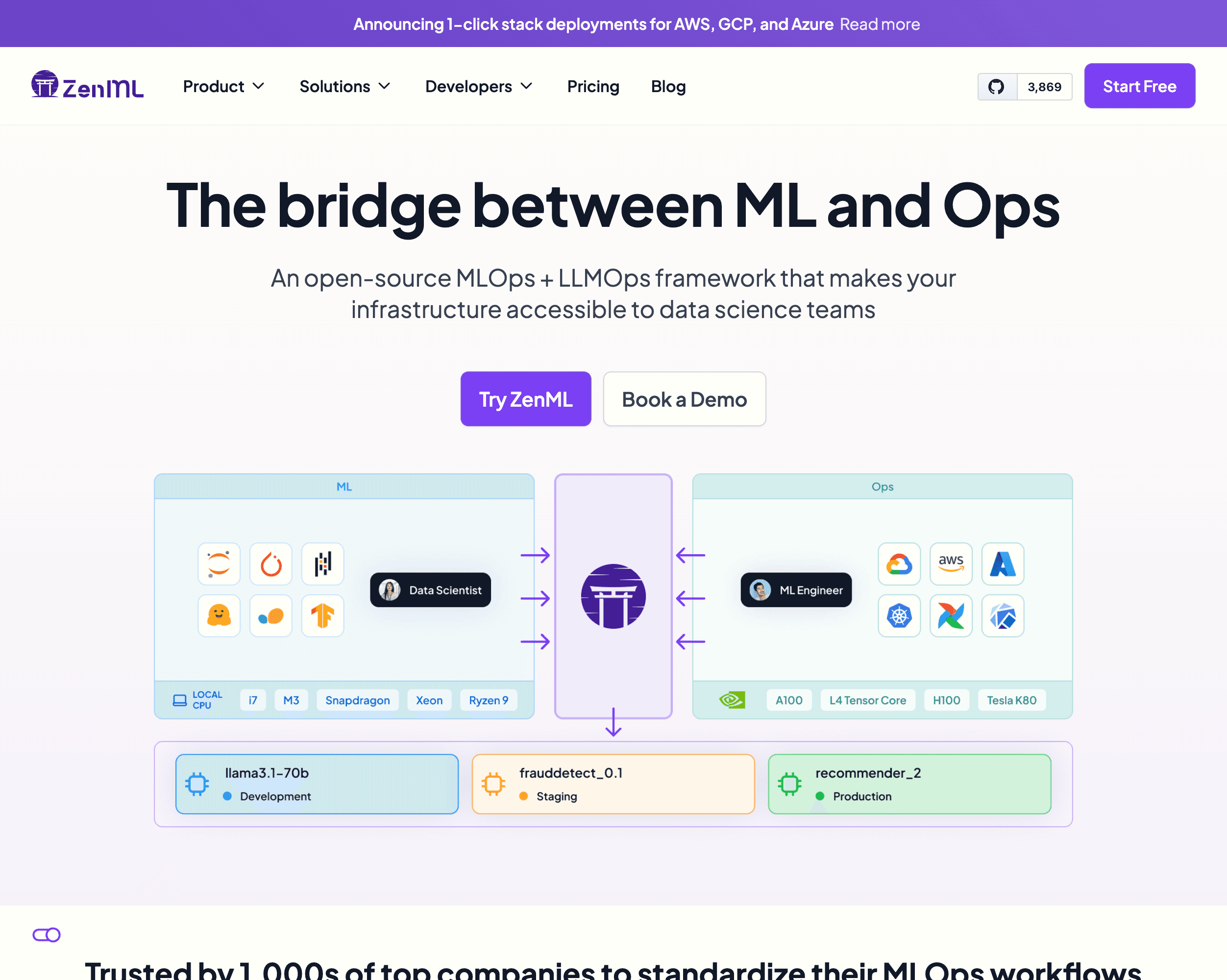This screenshot has width=1227, height=980.
Task: Click the ML panel header
Action: (x=344, y=487)
